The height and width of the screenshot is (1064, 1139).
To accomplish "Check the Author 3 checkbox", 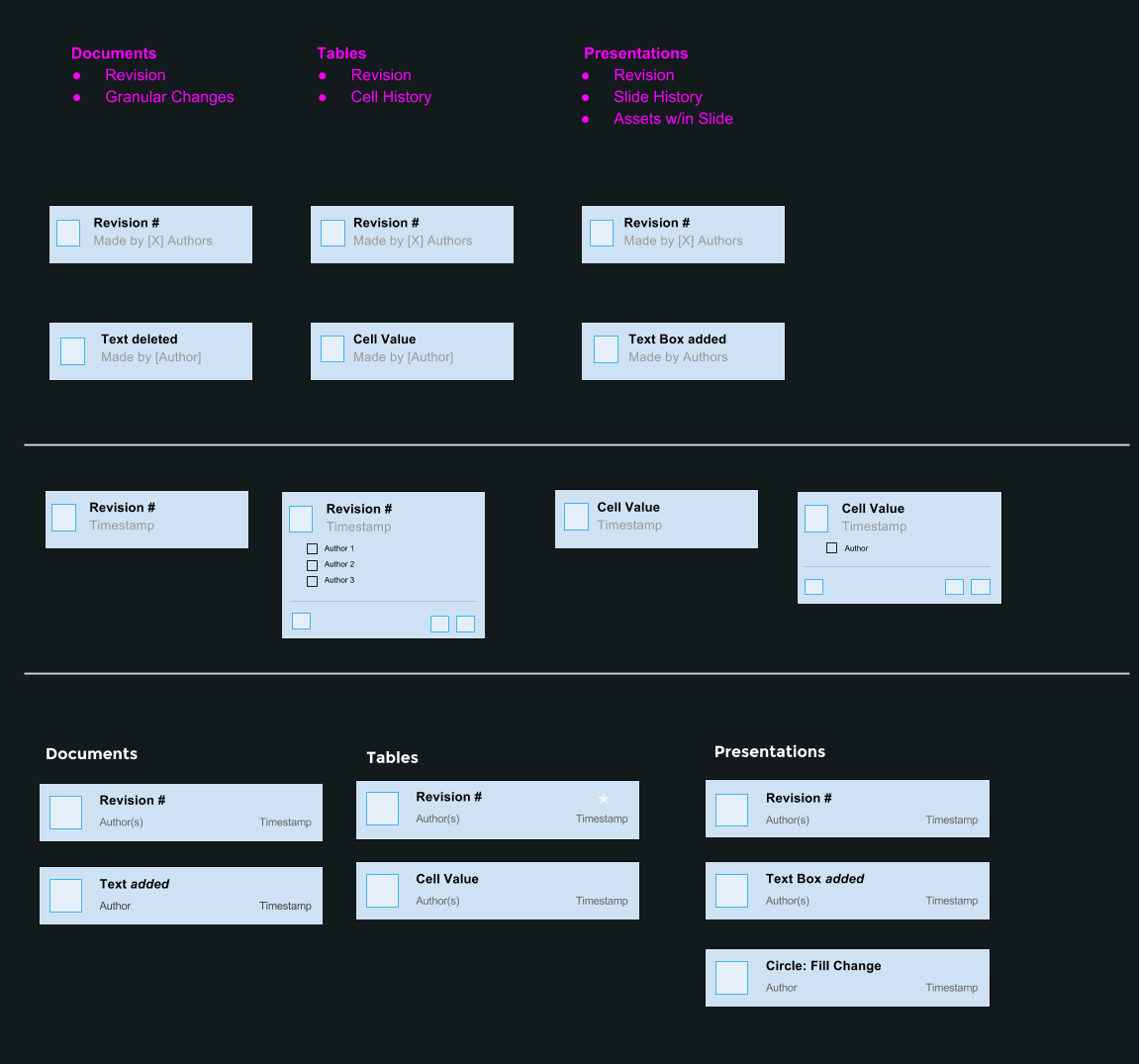I will point(313,581).
